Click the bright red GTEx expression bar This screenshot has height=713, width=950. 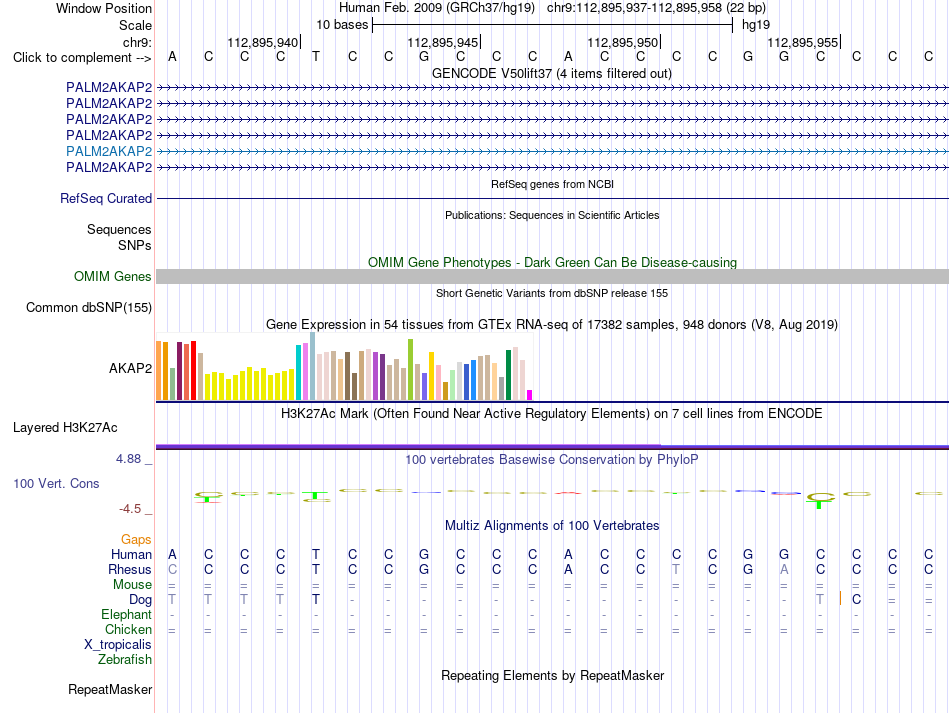click(x=193, y=370)
